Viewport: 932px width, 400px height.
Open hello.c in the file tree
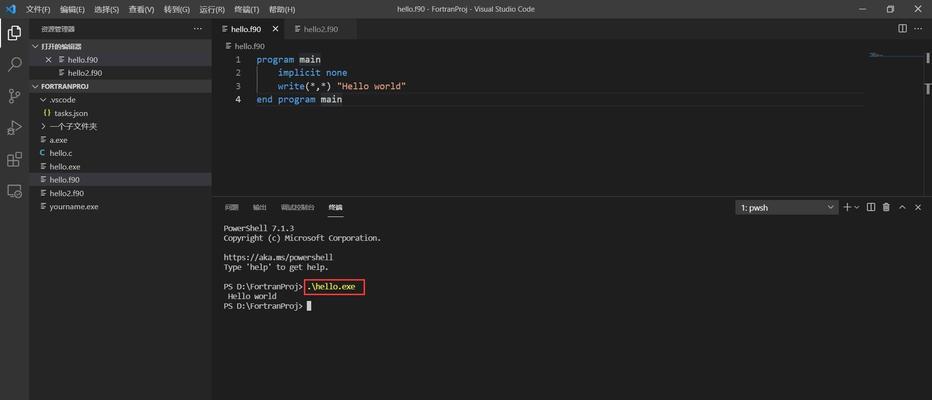[x=121, y=153]
